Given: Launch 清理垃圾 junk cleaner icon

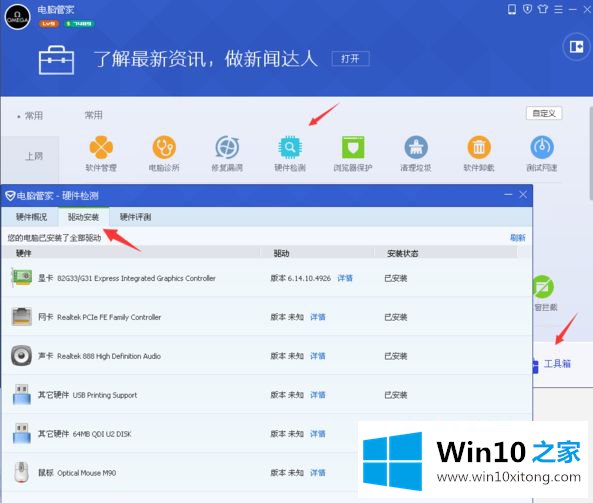Looking at the screenshot, I should tap(416, 147).
